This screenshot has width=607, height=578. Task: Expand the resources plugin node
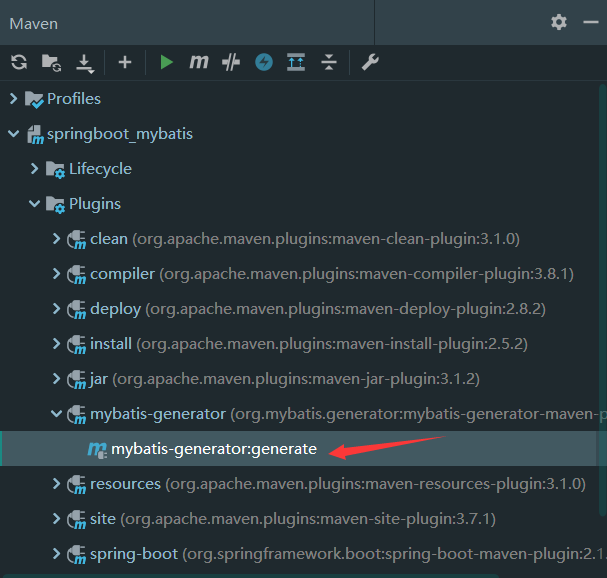point(57,484)
